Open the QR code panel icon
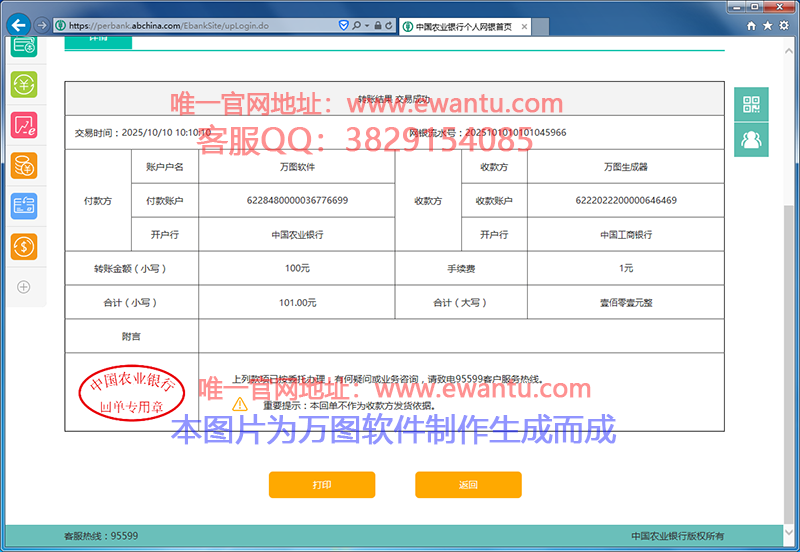 tap(751, 104)
